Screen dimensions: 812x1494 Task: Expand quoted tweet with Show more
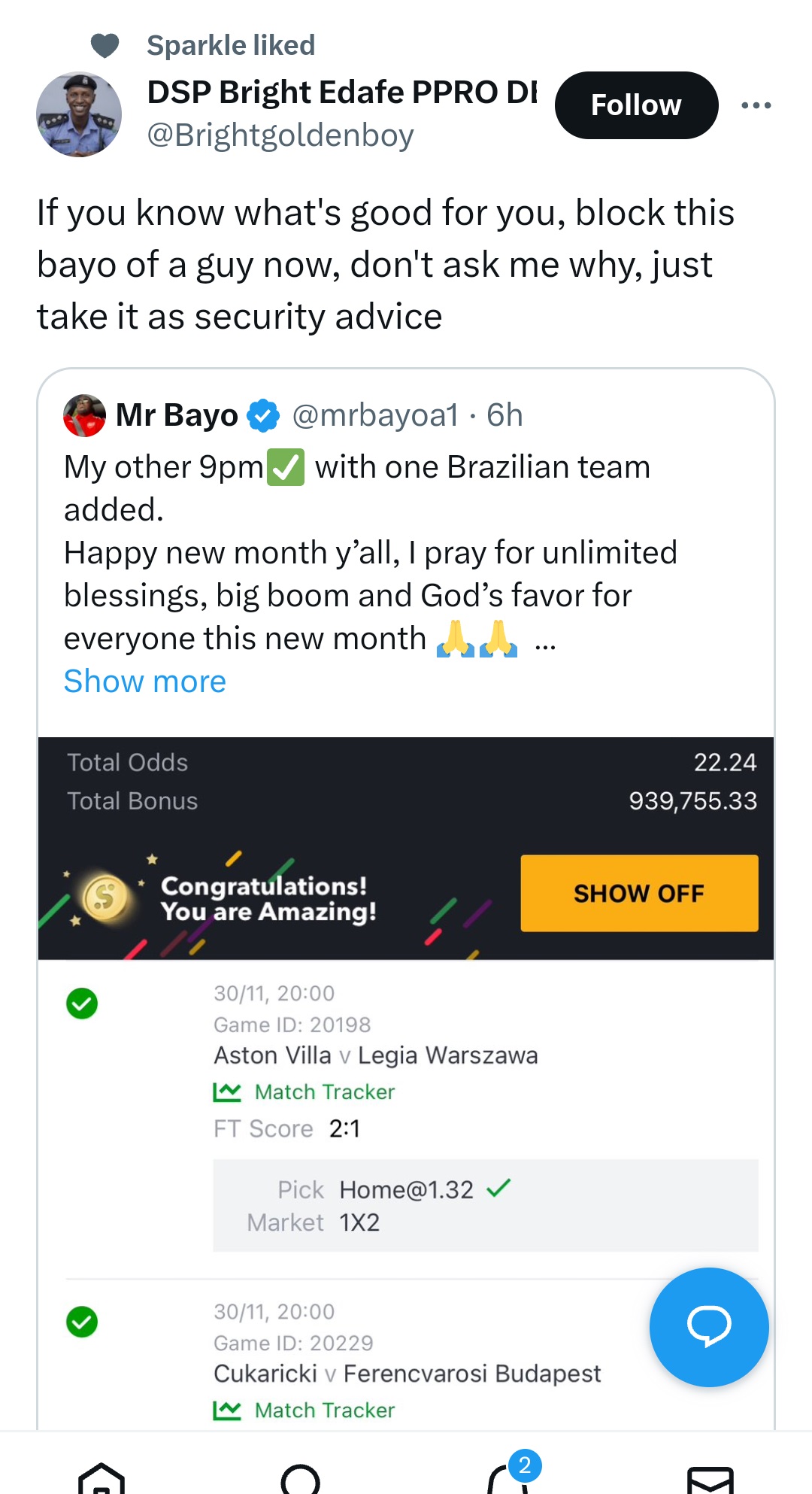[x=144, y=682]
